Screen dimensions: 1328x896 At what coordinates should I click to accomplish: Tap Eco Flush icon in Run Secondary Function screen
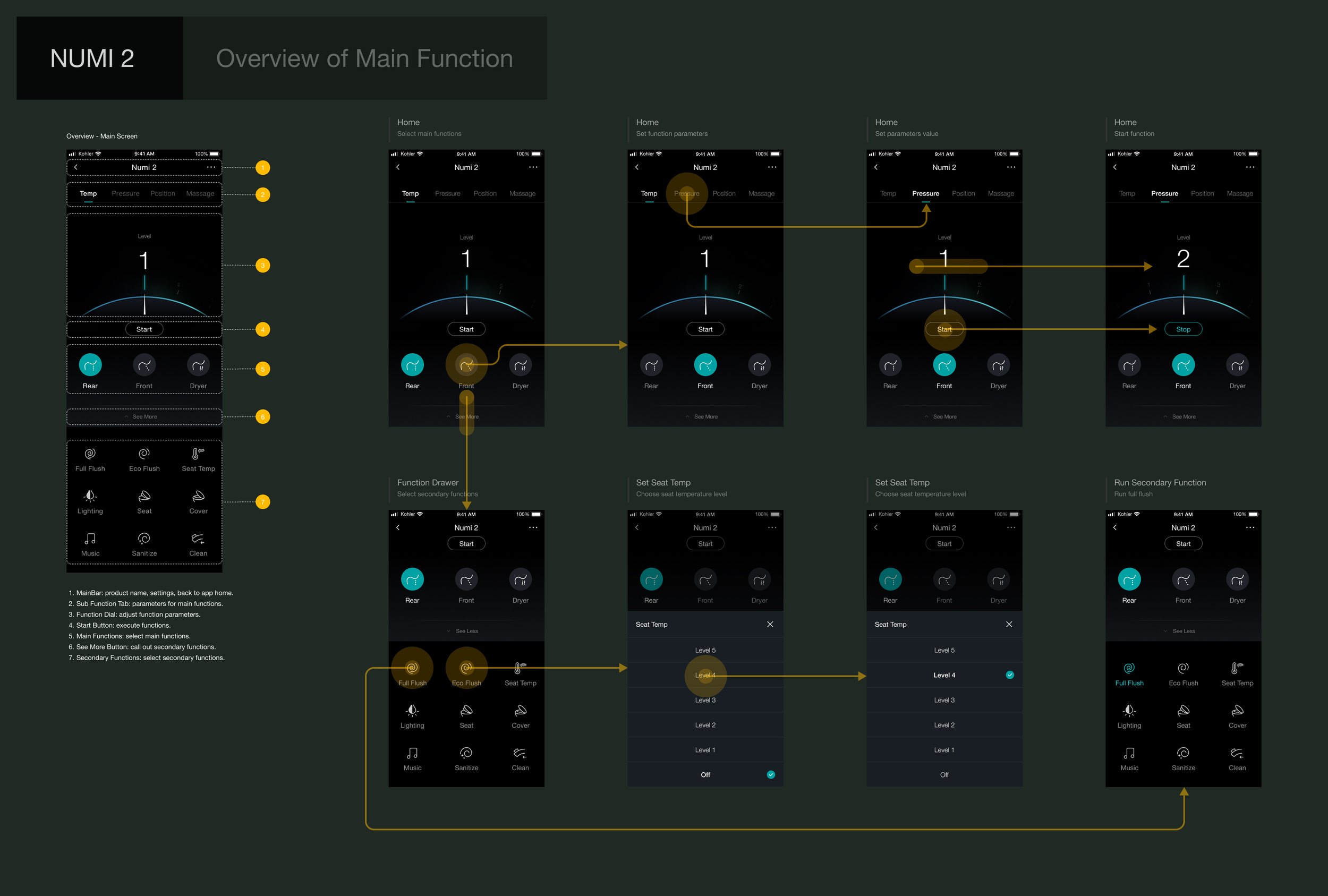[1184, 668]
